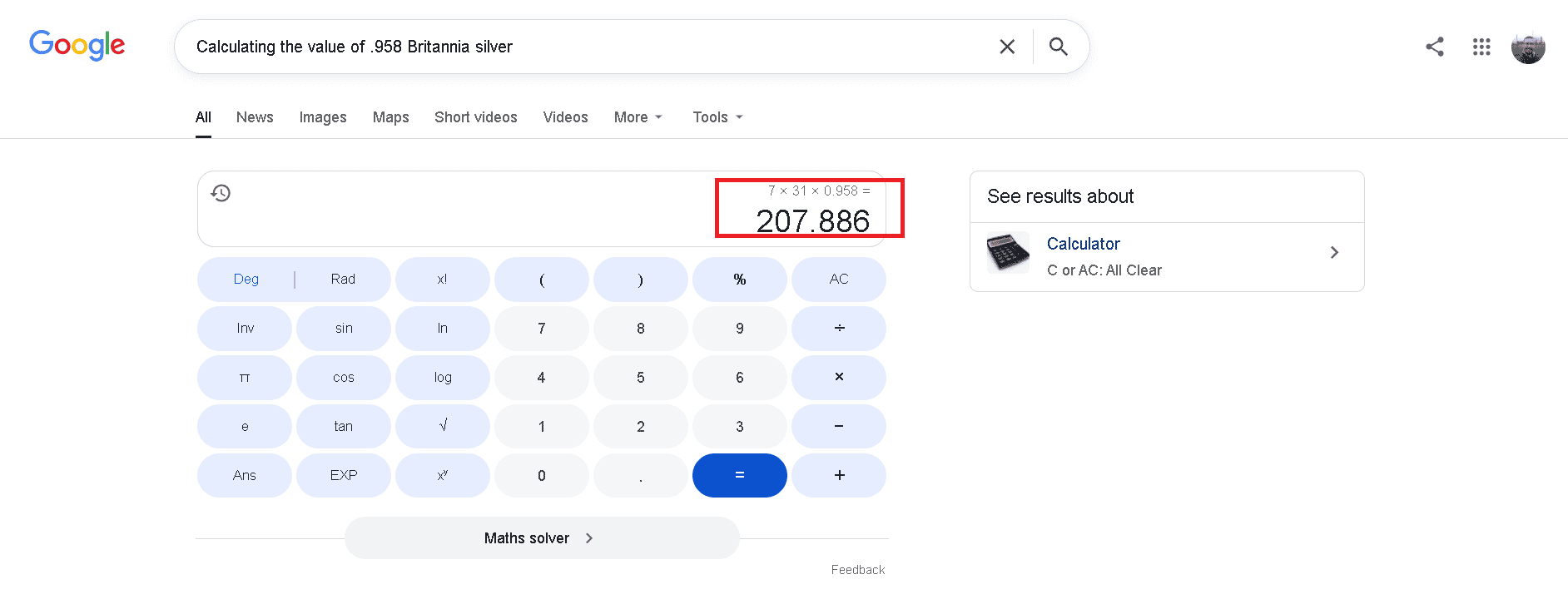Click the magnifying glass search icon
This screenshot has width=1568, height=614.
(1058, 47)
